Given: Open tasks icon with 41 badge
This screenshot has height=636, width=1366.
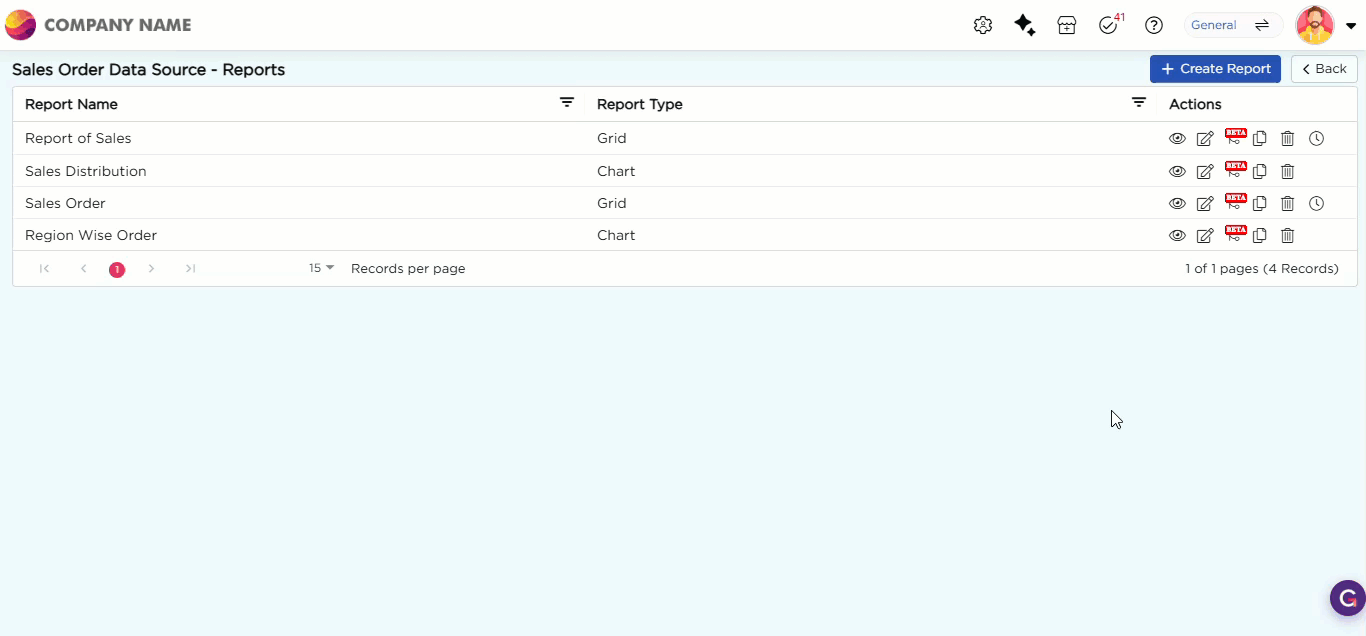Looking at the screenshot, I should (x=1108, y=26).
